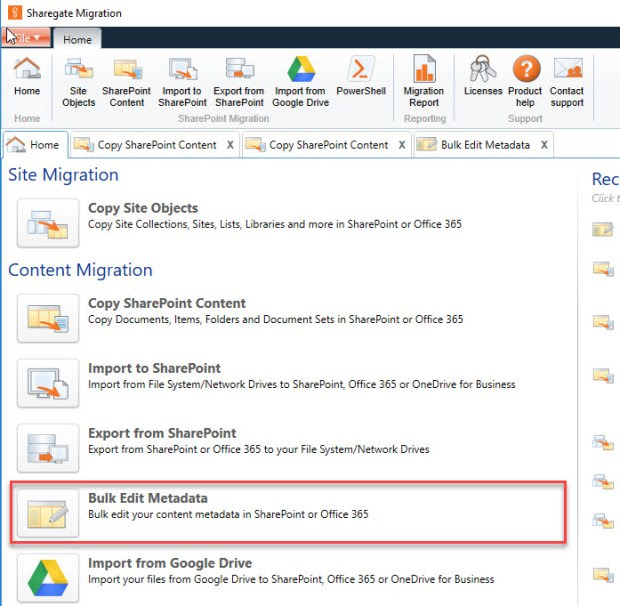
Task: Click text 'Bulk edit your content metadata in SharePoint or Office 365'
Action: point(228,514)
